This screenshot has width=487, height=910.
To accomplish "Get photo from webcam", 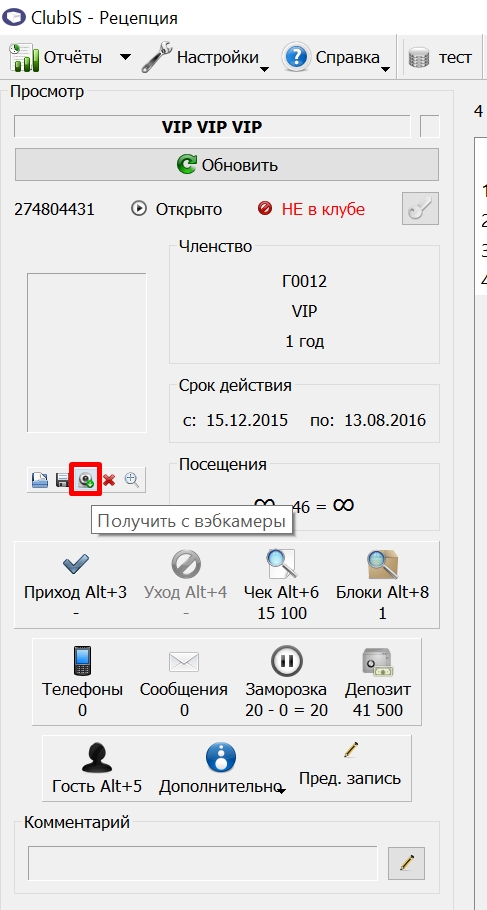I will pos(86,479).
